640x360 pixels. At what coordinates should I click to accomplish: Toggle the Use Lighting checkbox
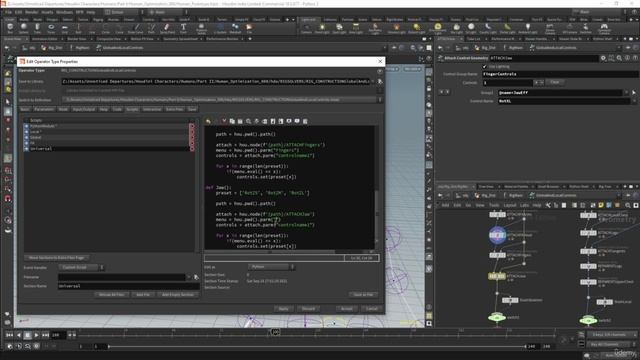(x=485, y=67)
